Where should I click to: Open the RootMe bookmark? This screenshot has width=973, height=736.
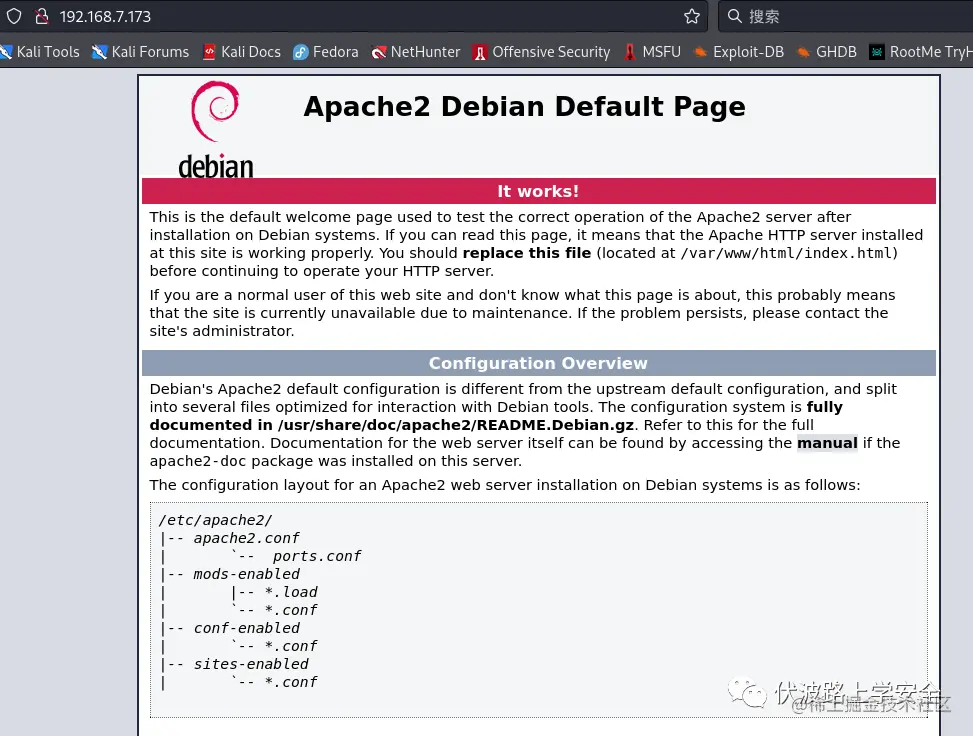921,52
